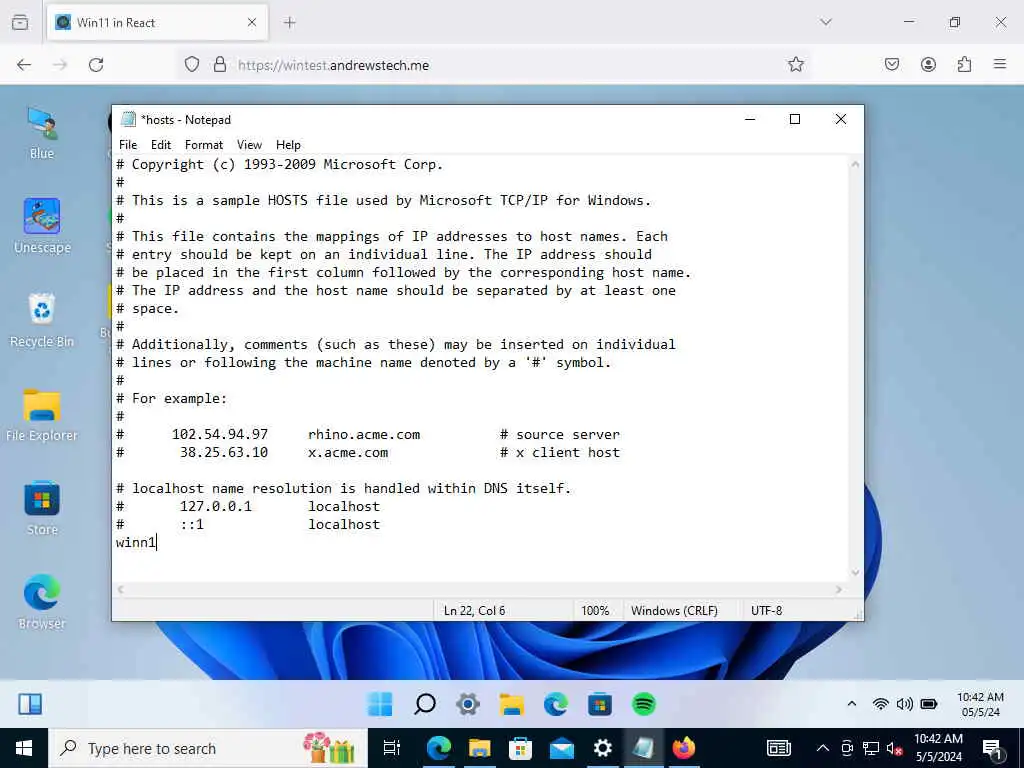This screenshot has height=768, width=1024.
Task: Open Spotify on the inner taskbar
Action: 644,704
